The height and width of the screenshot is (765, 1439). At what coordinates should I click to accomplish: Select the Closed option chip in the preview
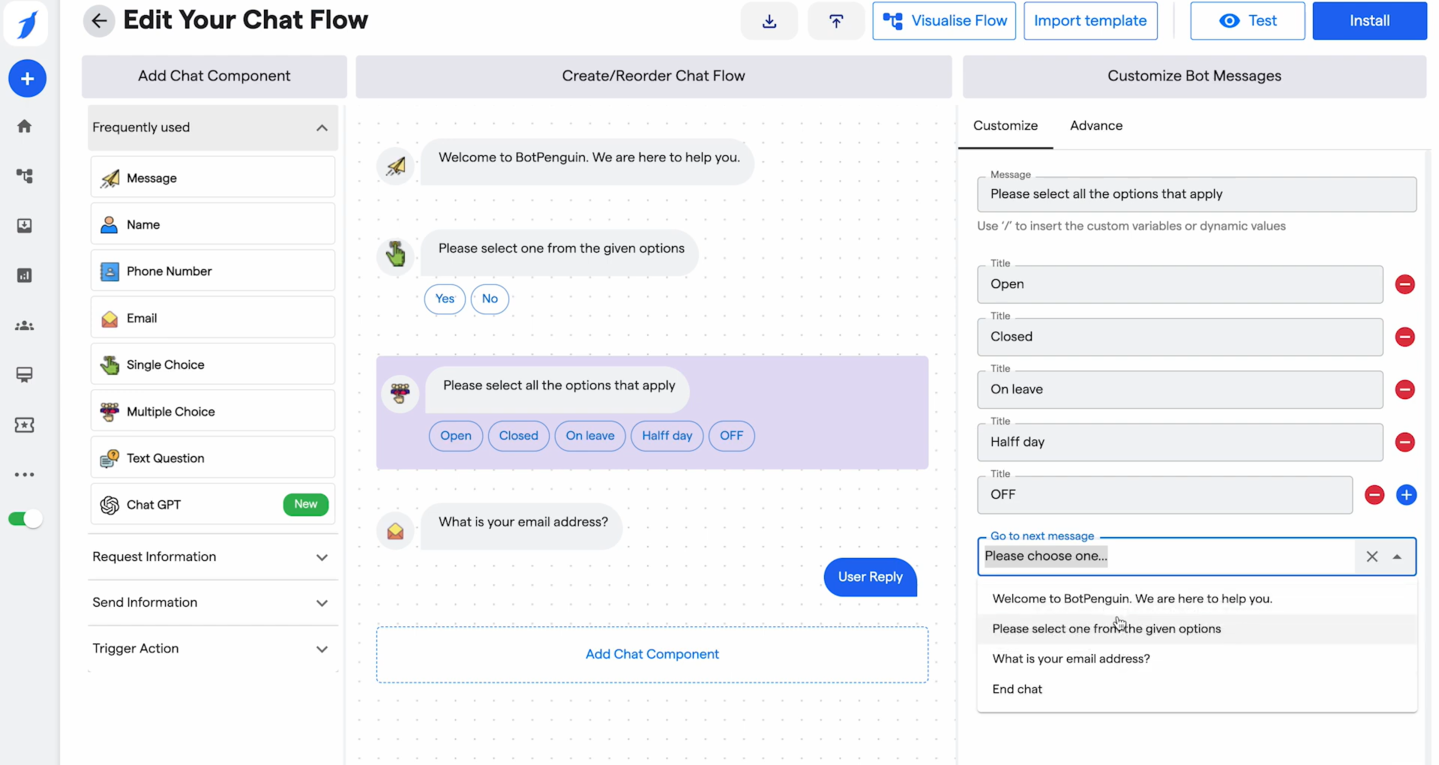(518, 435)
